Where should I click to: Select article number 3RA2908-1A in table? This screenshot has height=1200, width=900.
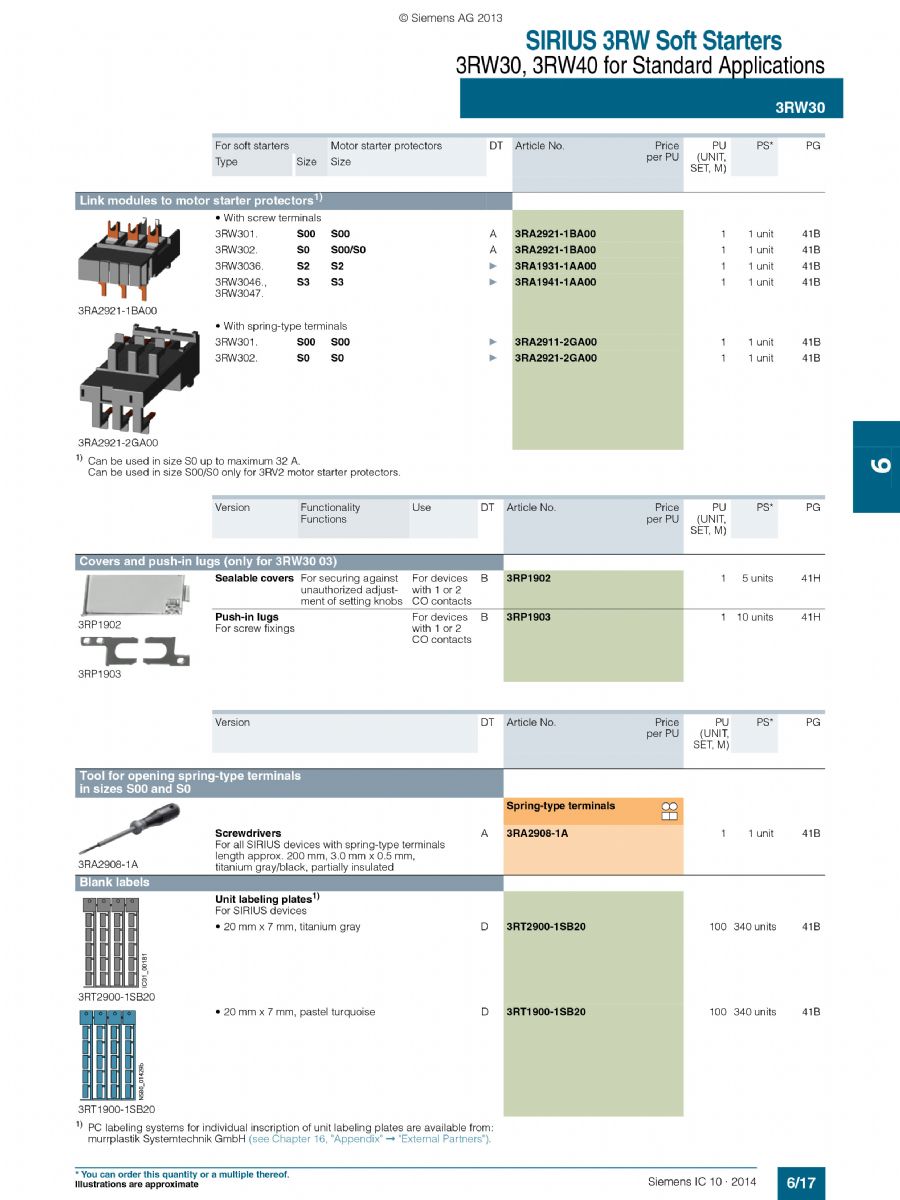tap(537, 833)
